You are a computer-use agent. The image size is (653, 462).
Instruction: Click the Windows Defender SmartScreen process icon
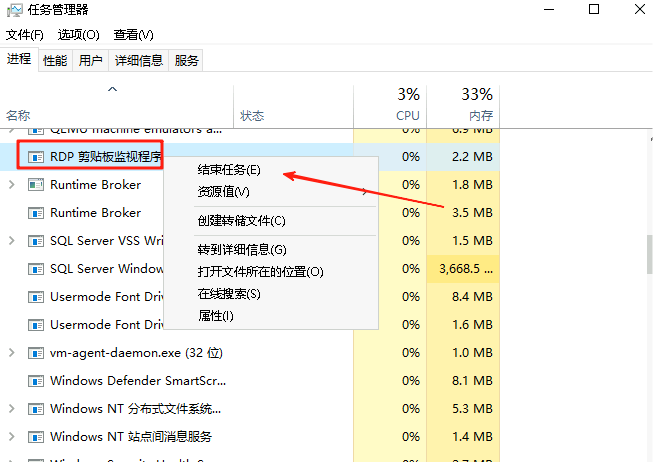coord(36,381)
